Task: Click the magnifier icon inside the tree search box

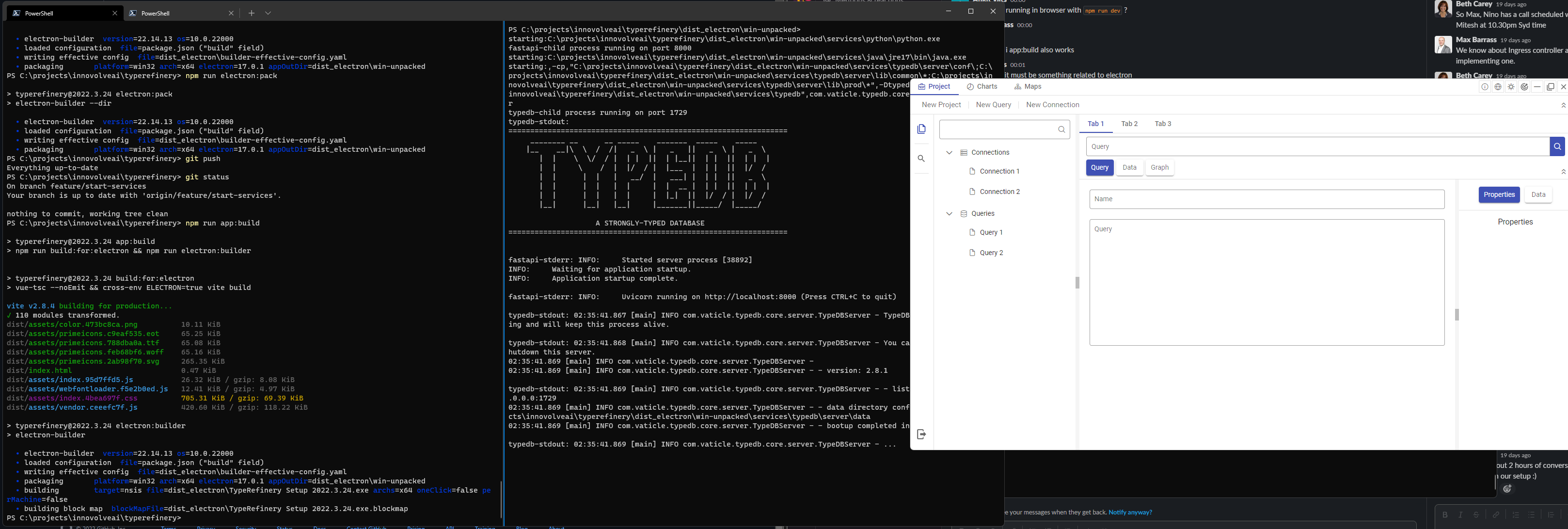Action: coord(1061,129)
